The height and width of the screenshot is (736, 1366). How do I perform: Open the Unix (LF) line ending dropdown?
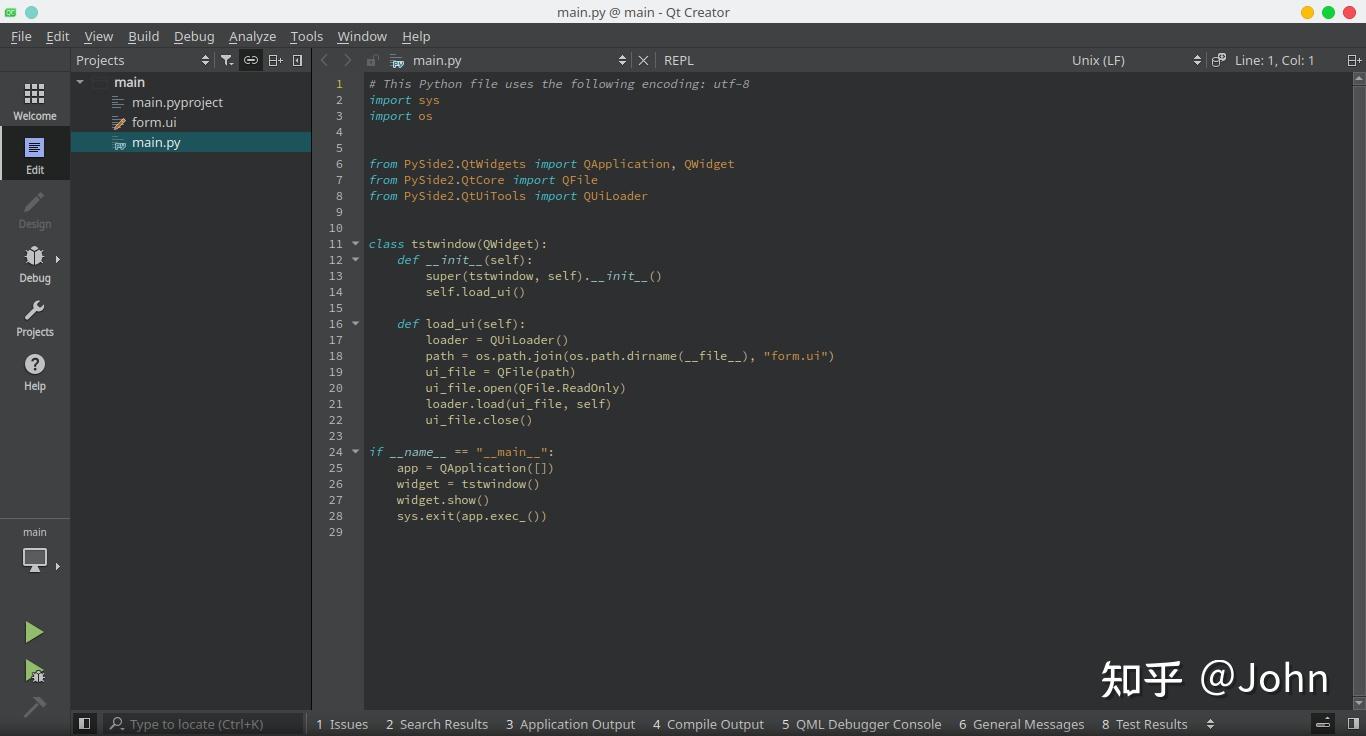tap(1135, 60)
